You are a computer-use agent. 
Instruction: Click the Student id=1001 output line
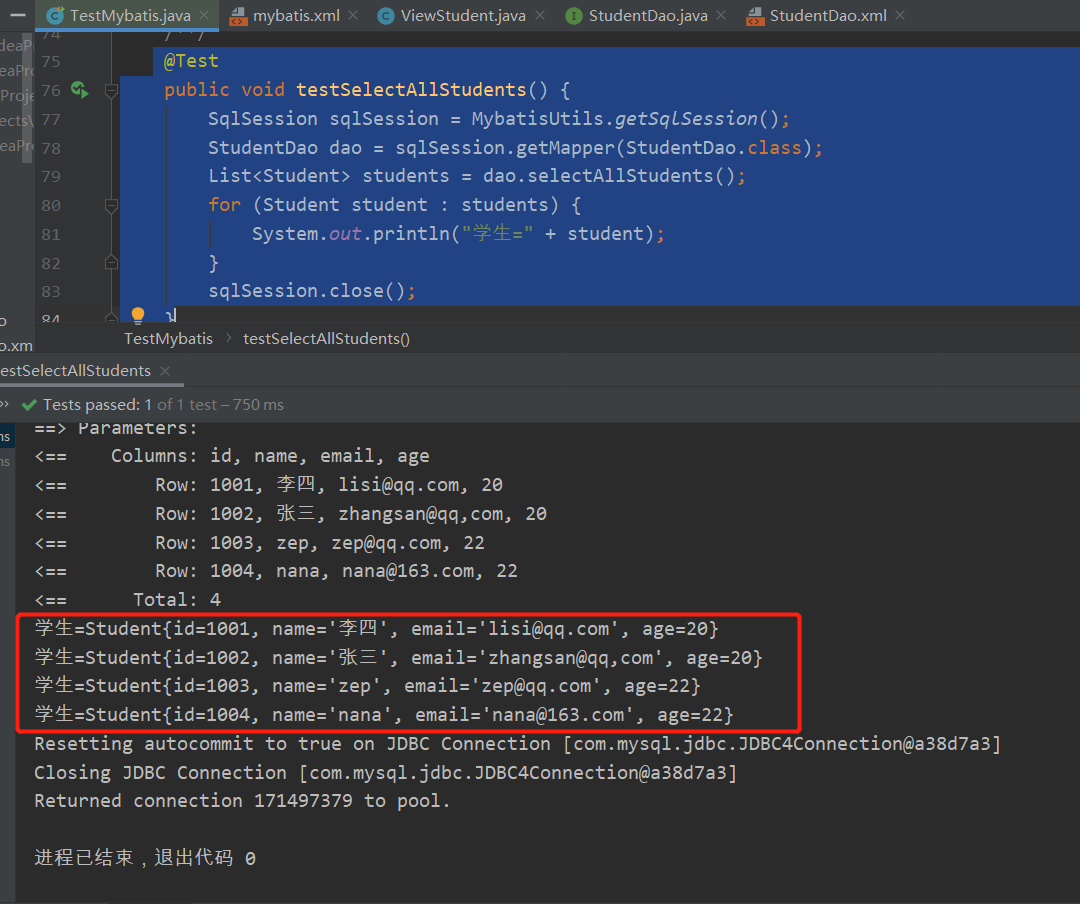[377, 628]
